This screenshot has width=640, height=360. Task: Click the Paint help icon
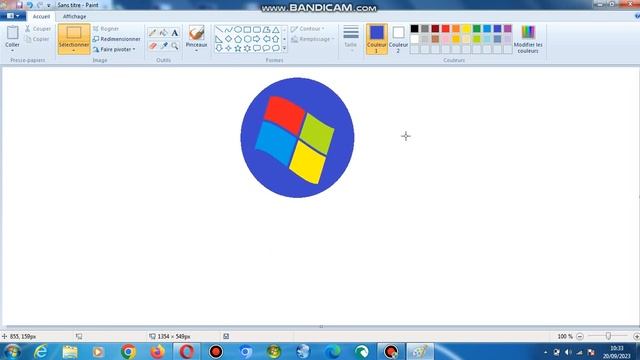[637, 16]
